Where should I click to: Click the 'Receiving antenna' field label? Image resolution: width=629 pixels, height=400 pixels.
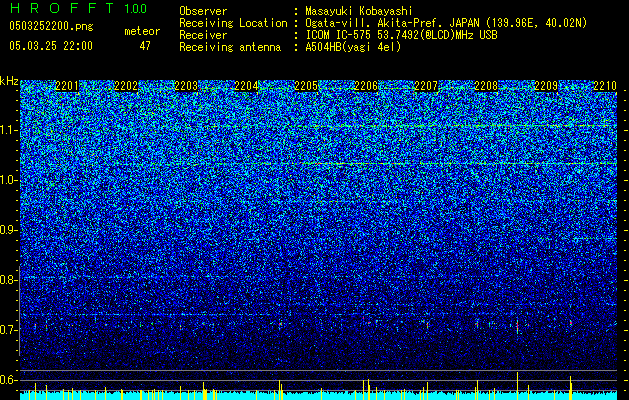point(230,47)
